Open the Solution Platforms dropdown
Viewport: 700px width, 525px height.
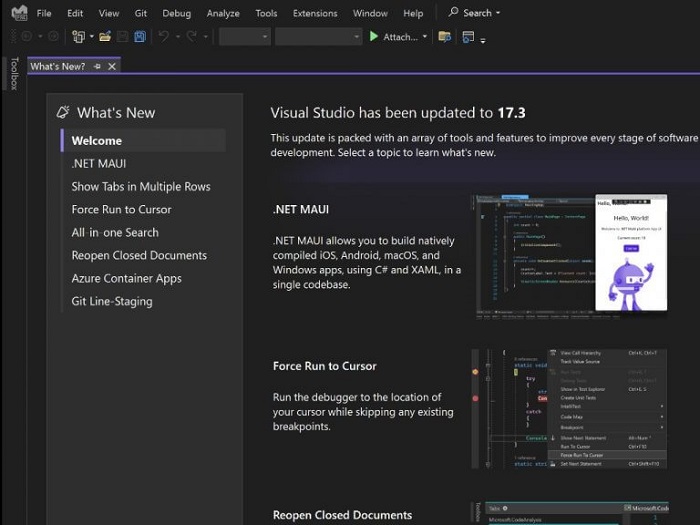click(317, 37)
